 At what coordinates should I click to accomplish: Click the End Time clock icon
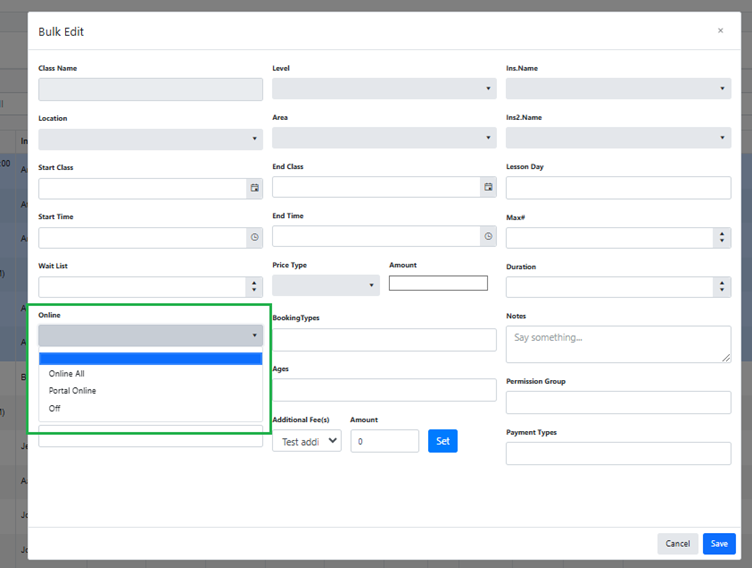tap(488, 236)
